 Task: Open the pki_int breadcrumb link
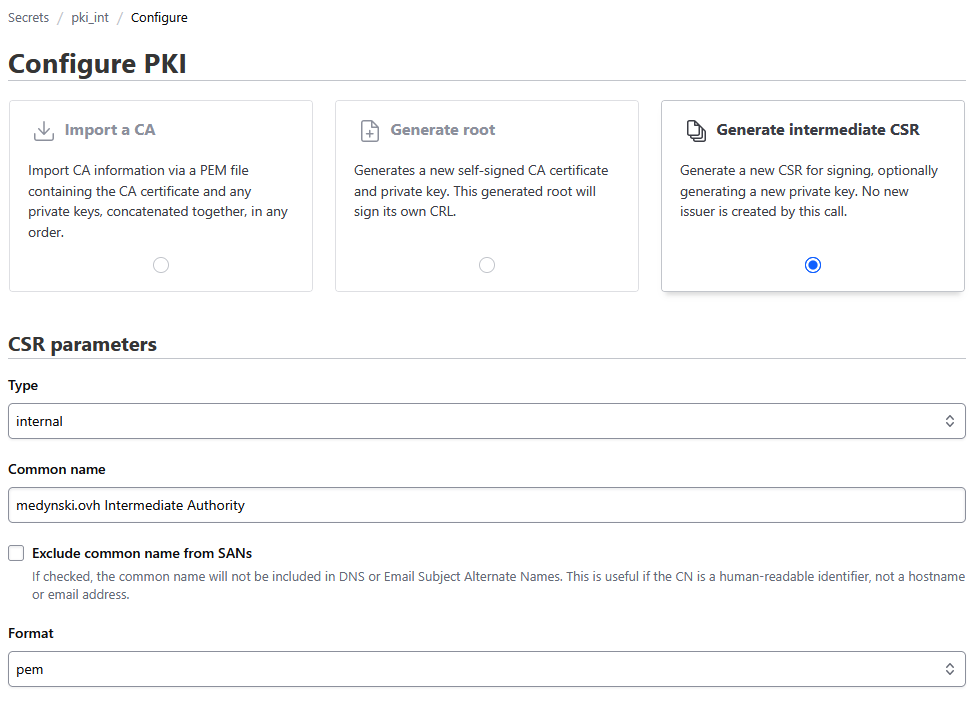click(90, 18)
